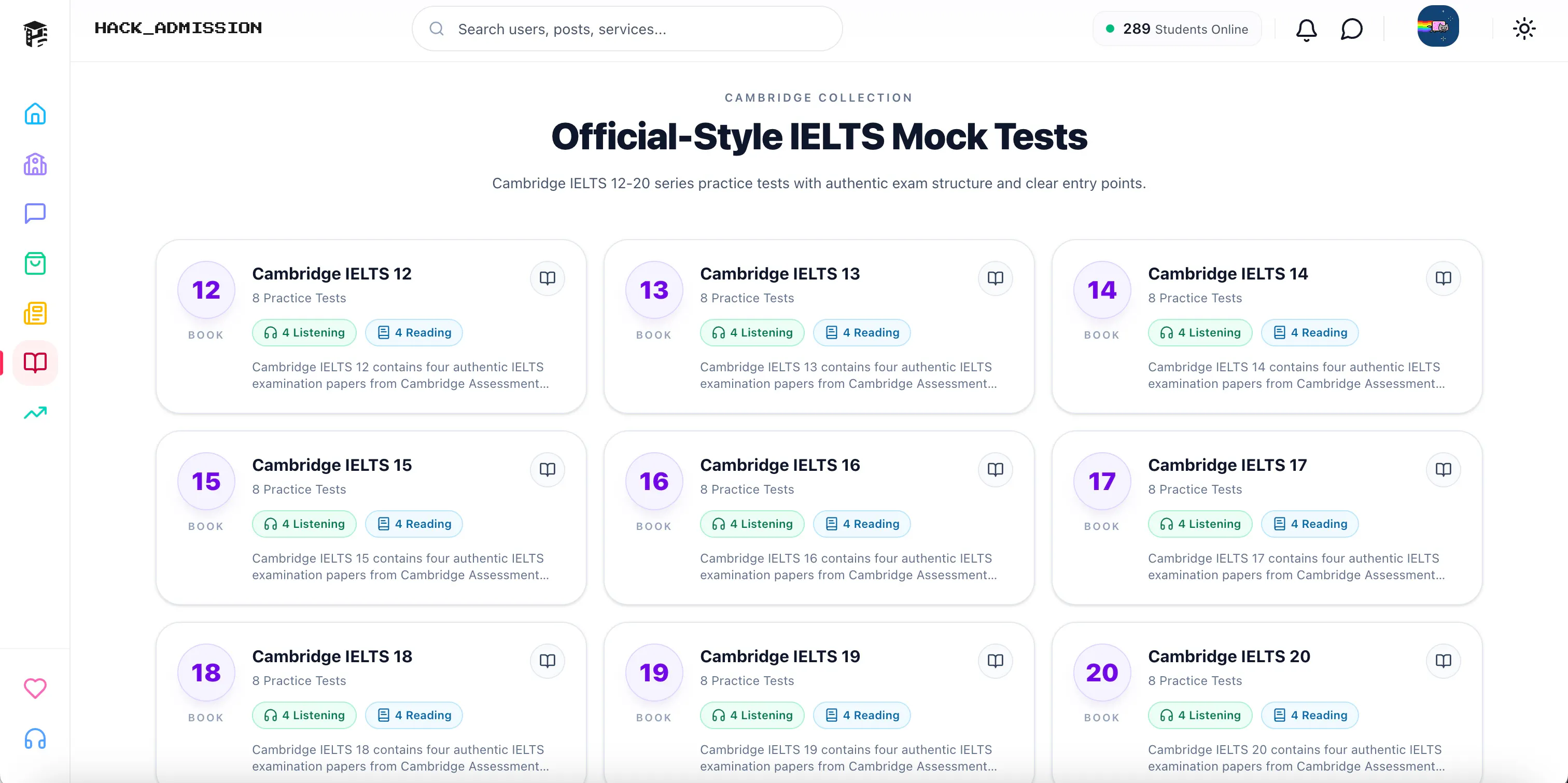Select 4 Reading on Cambridge IELTS 20
This screenshot has width=1568, height=783.
click(1310, 715)
